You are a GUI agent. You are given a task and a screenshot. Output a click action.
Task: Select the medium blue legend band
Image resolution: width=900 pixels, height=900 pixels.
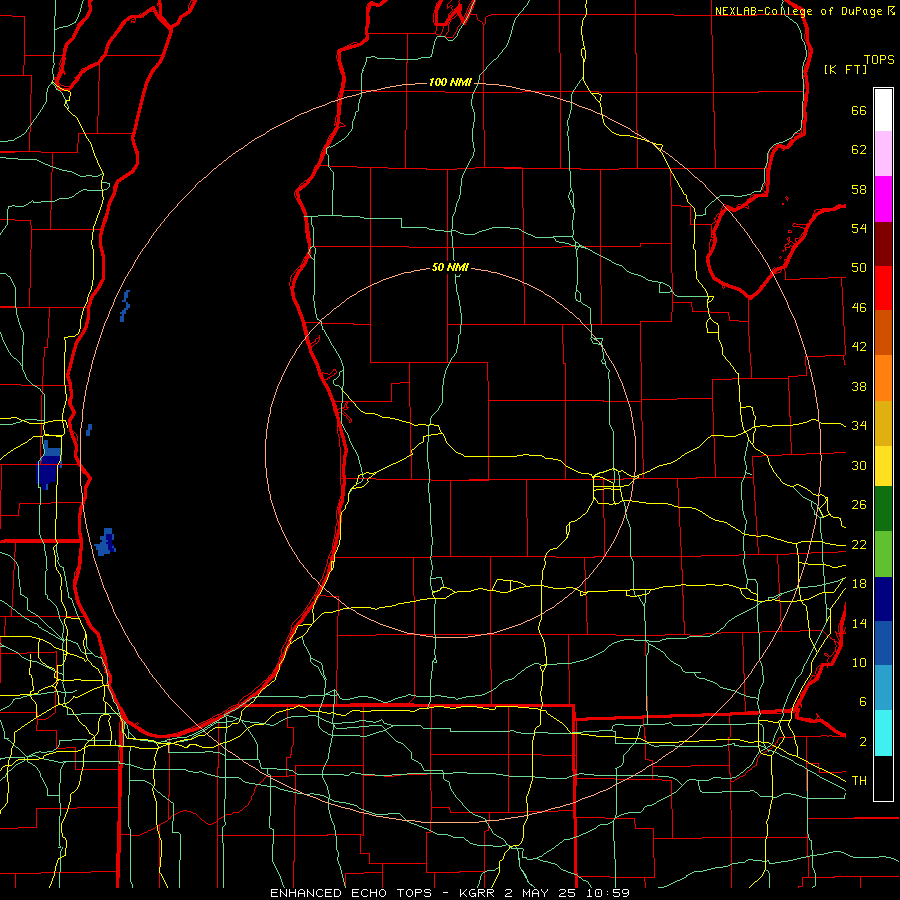[x=883, y=643]
